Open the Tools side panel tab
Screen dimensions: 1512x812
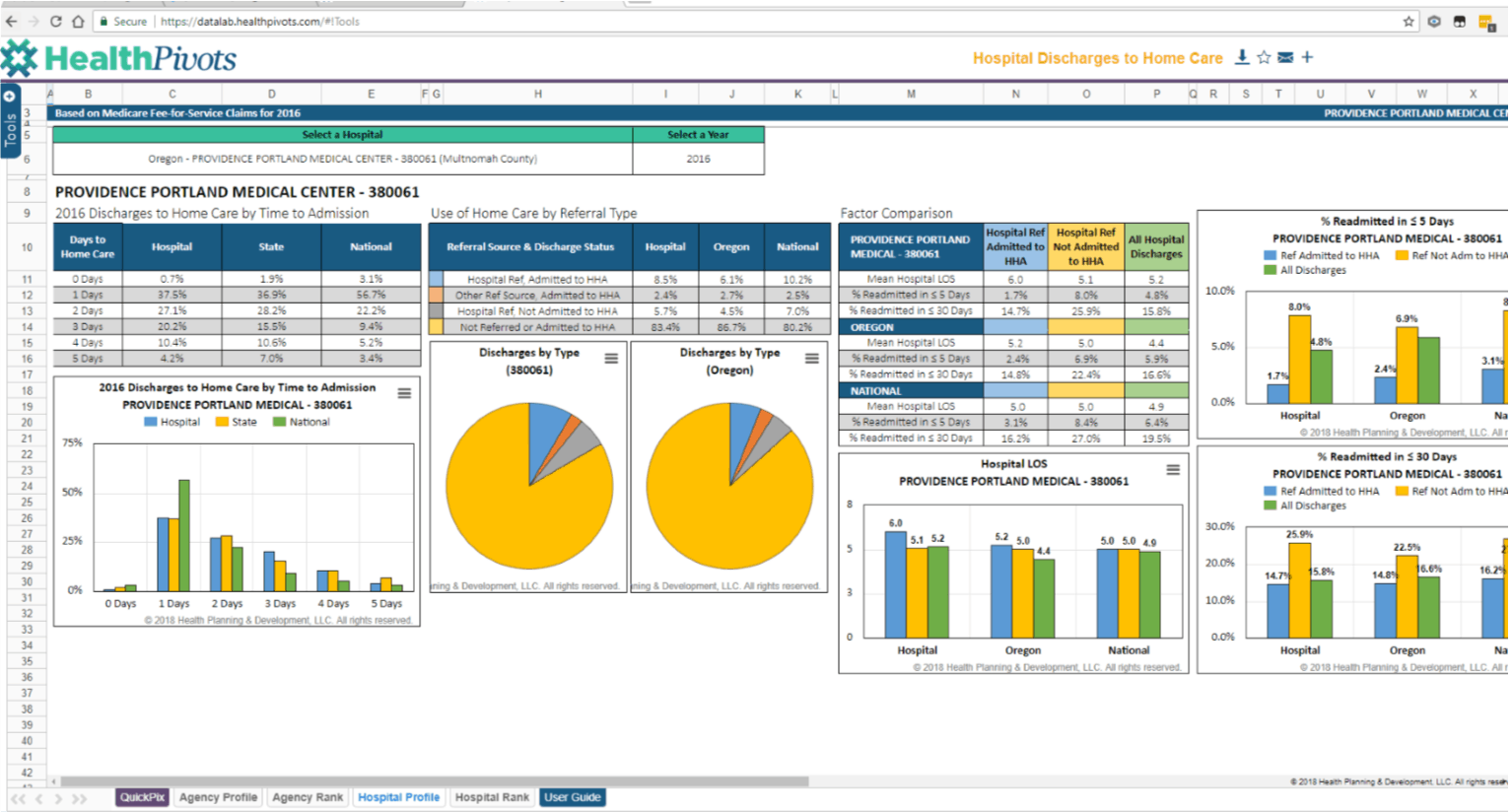pos(10,120)
